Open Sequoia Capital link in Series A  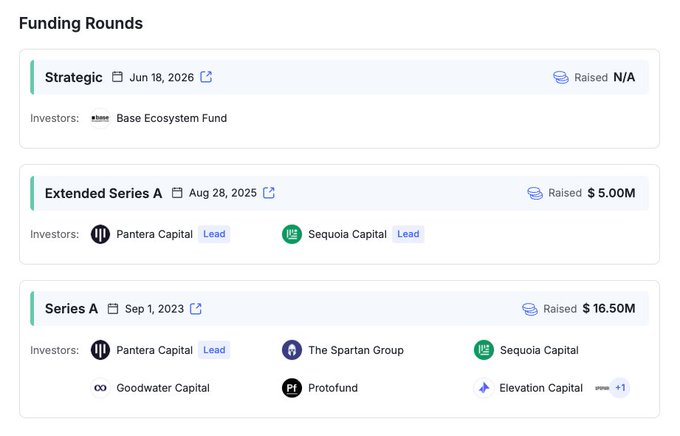[539, 350]
